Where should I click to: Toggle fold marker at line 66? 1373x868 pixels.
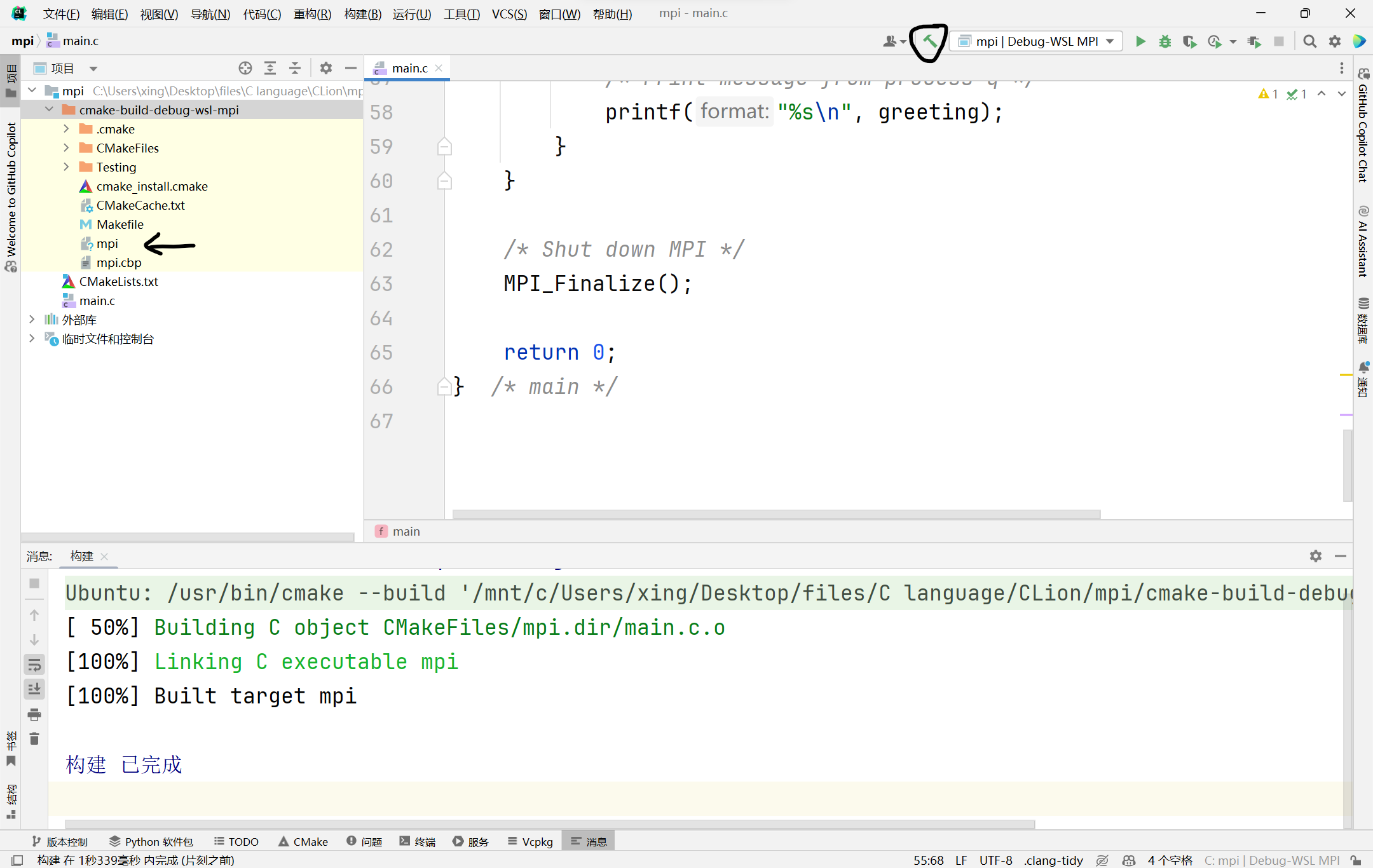tap(444, 386)
